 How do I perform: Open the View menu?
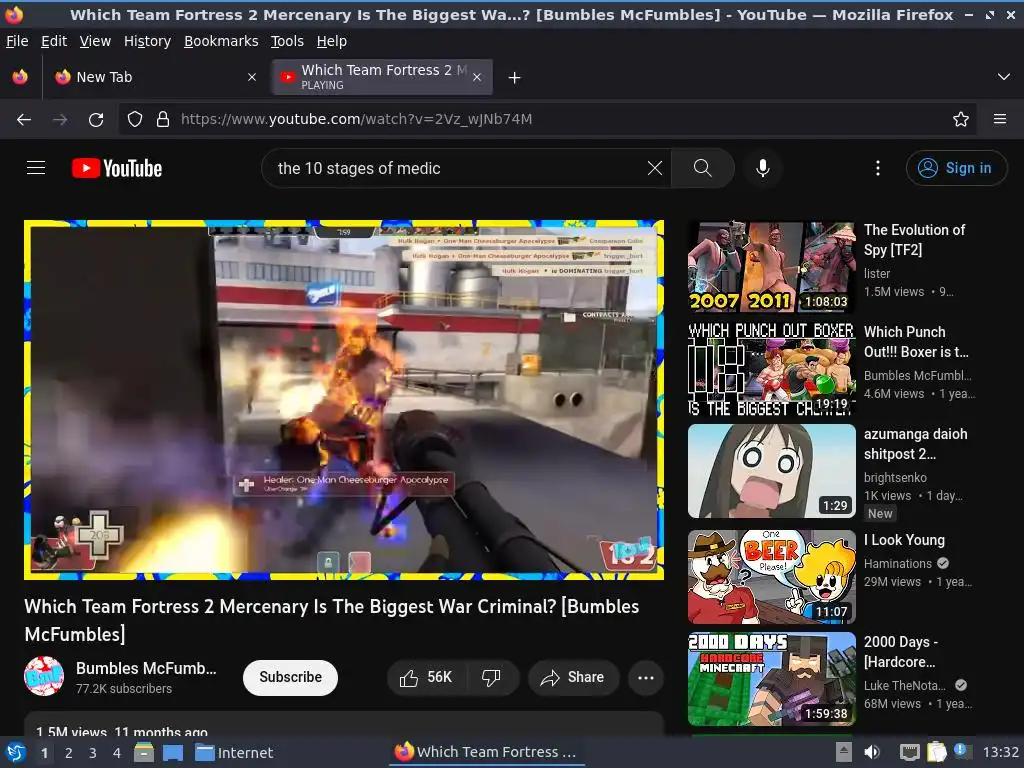coord(95,41)
